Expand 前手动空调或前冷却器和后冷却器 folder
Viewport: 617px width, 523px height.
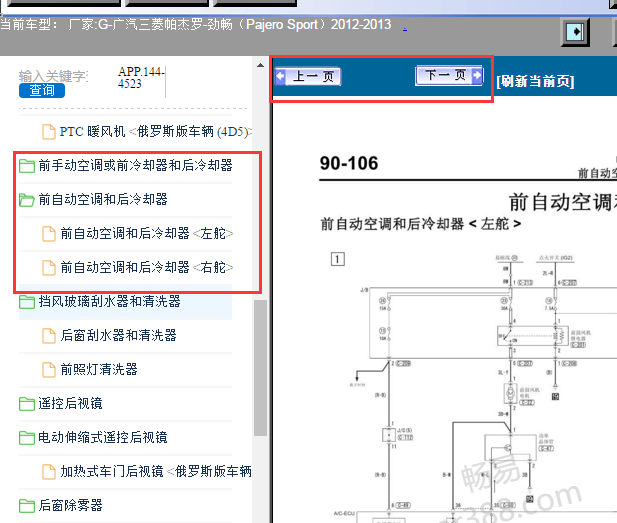[135, 165]
